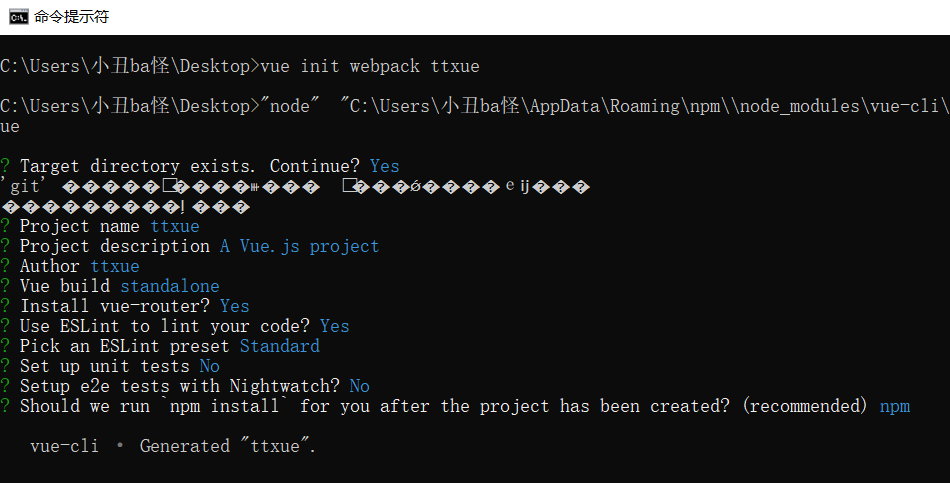Click the 'Setup e2e tests with Nightwatch?' prompt
This screenshot has width=950, height=483.
tap(180, 386)
